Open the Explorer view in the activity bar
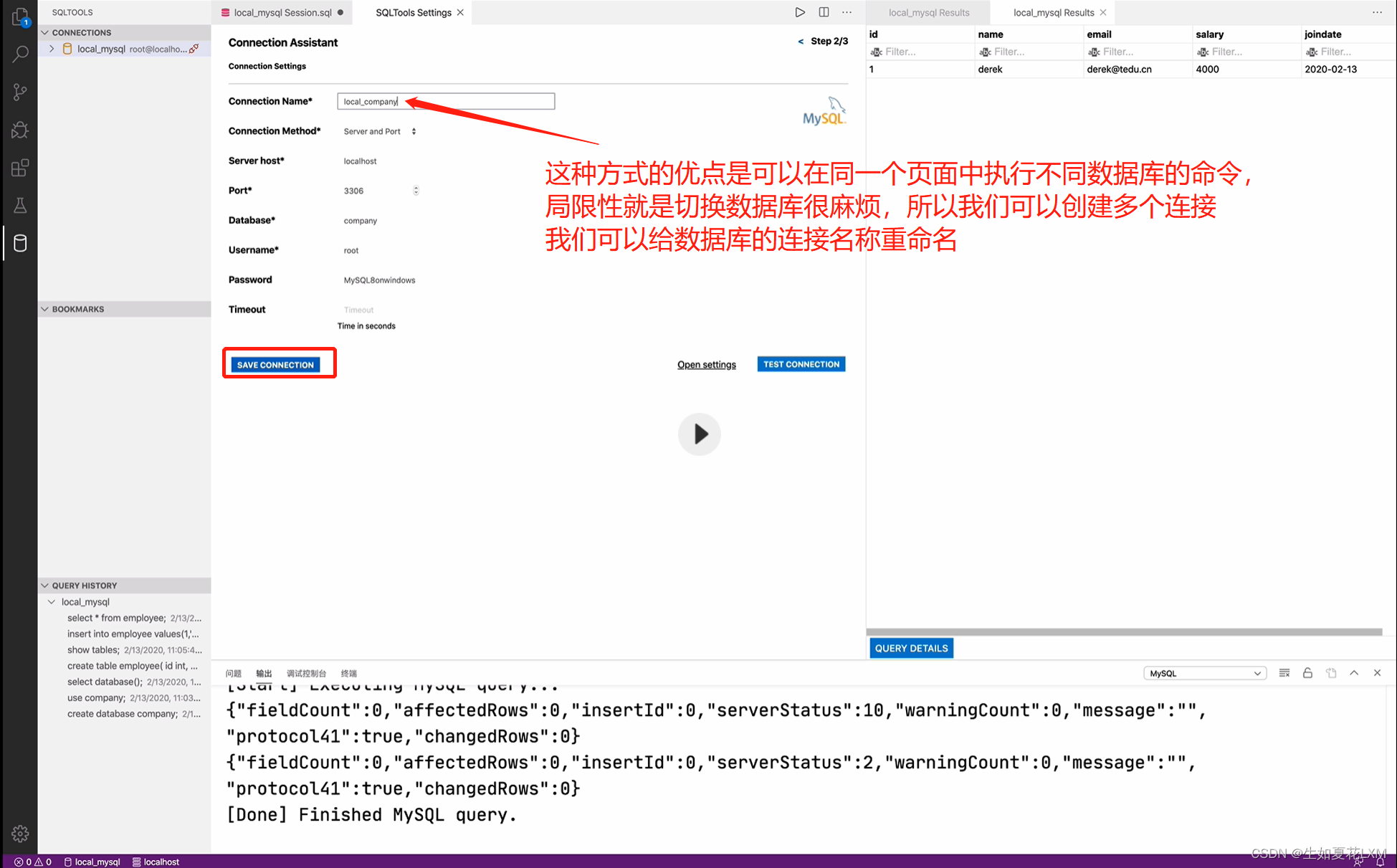The width and height of the screenshot is (1397, 868). click(x=20, y=17)
